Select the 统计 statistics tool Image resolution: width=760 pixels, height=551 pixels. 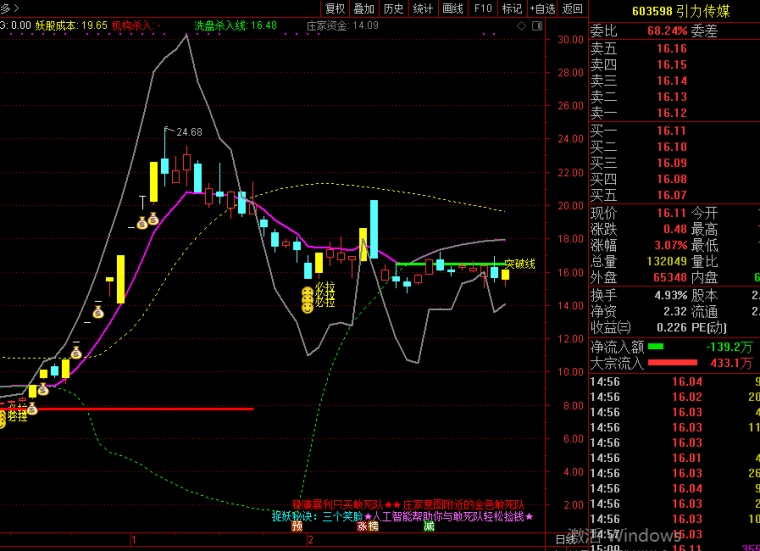pos(423,8)
